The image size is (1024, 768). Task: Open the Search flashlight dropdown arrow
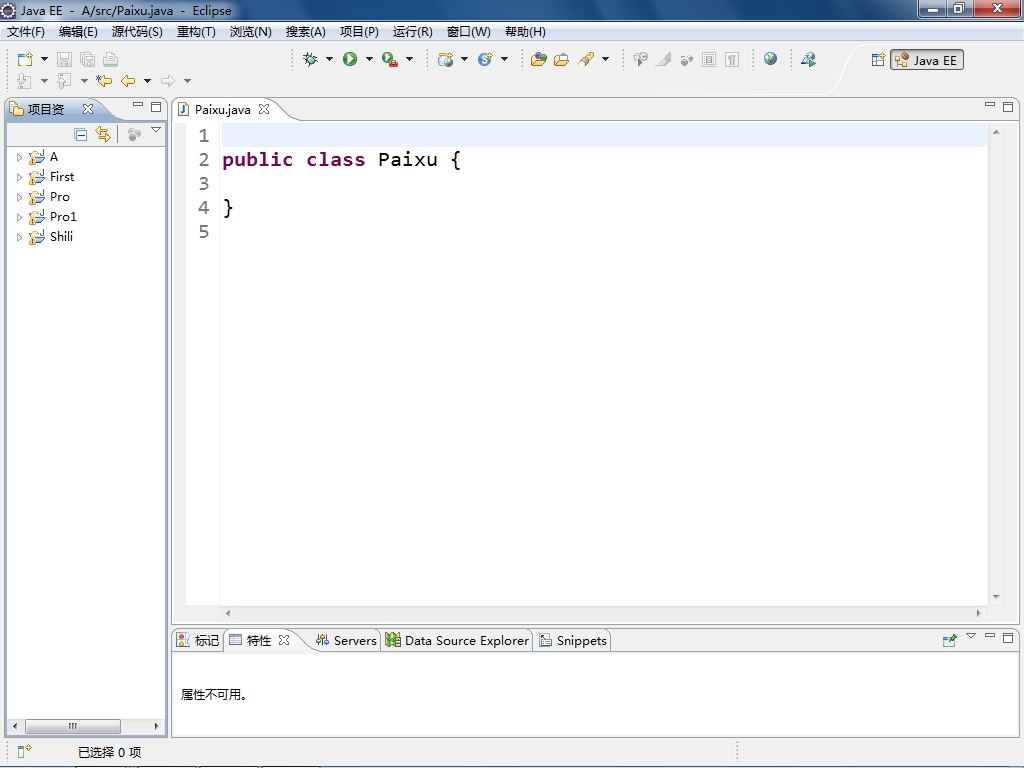tap(605, 59)
